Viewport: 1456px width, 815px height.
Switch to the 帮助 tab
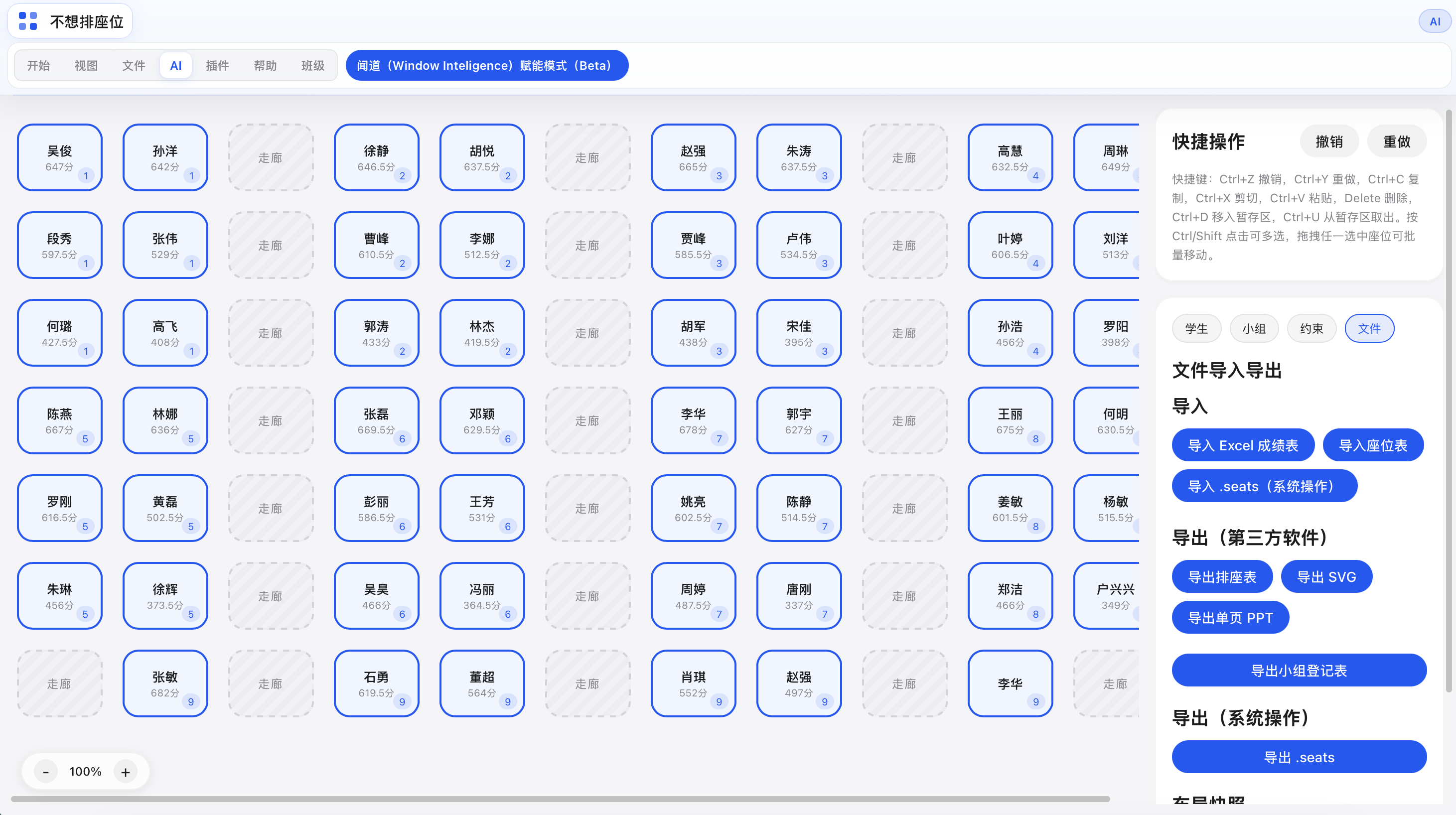265,66
